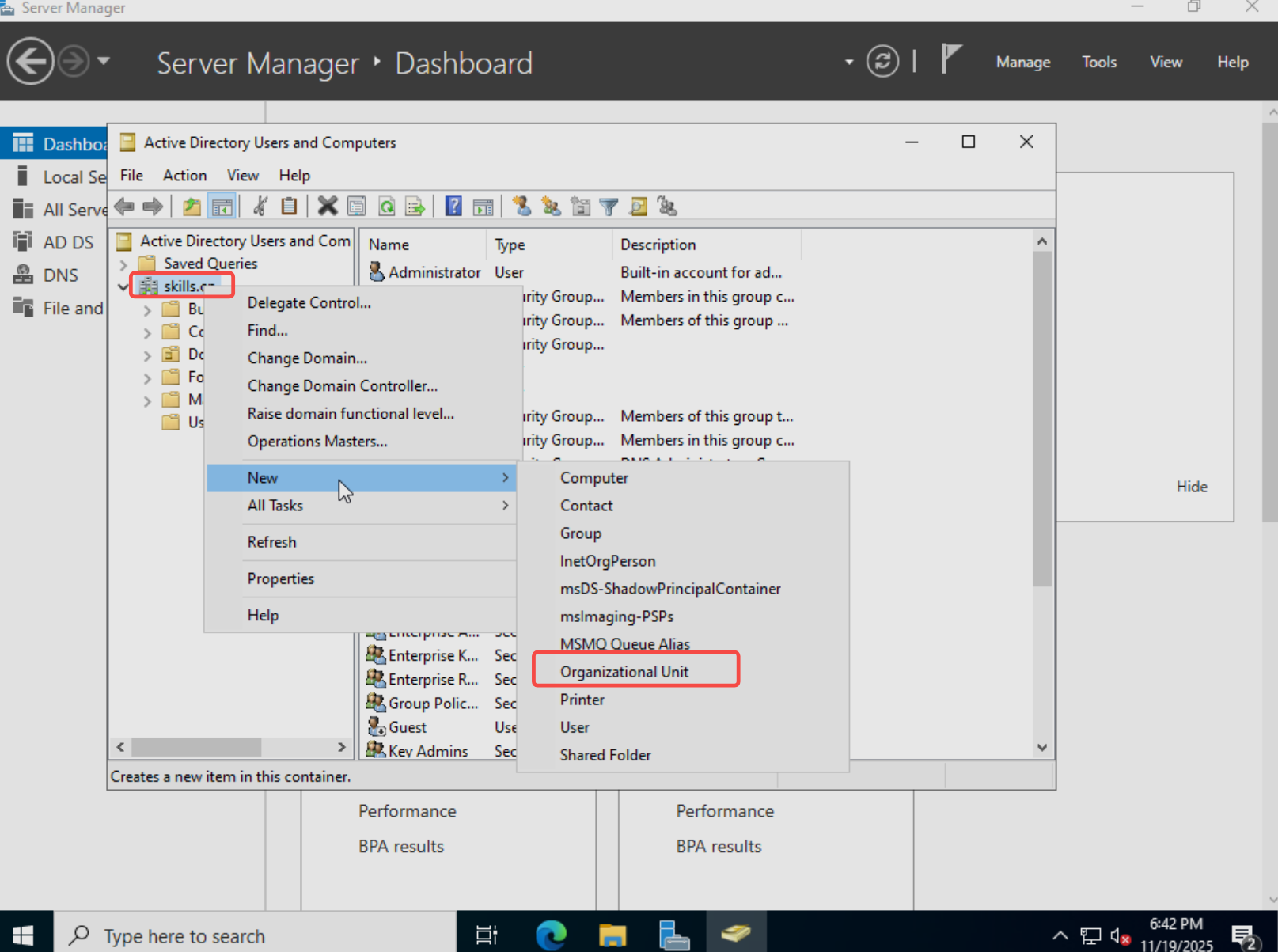The image size is (1278, 952).
Task: Click the Notifications flag in Server Manager
Action: tap(950, 60)
